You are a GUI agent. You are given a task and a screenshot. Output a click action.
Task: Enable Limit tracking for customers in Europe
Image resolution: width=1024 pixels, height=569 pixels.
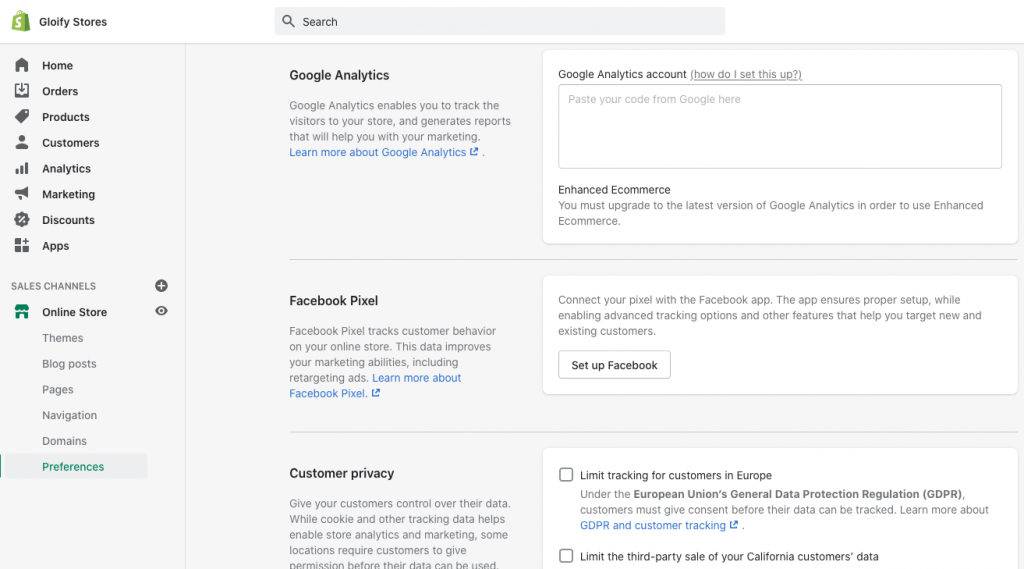(x=566, y=475)
